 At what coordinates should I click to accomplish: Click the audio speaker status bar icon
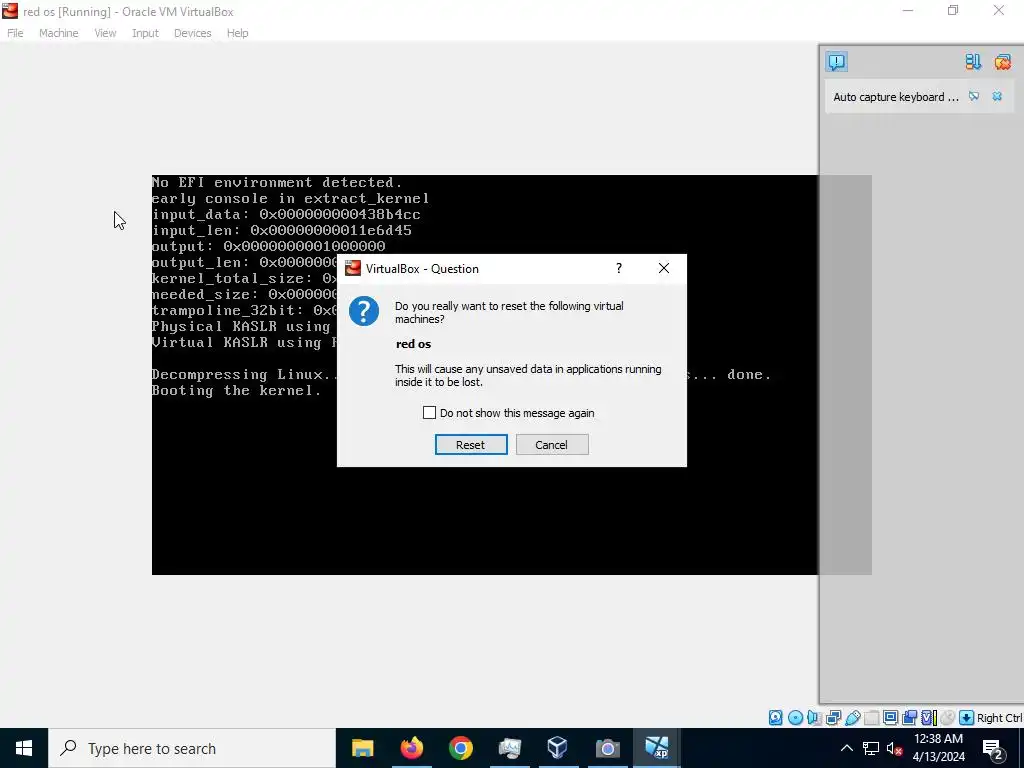pos(814,718)
